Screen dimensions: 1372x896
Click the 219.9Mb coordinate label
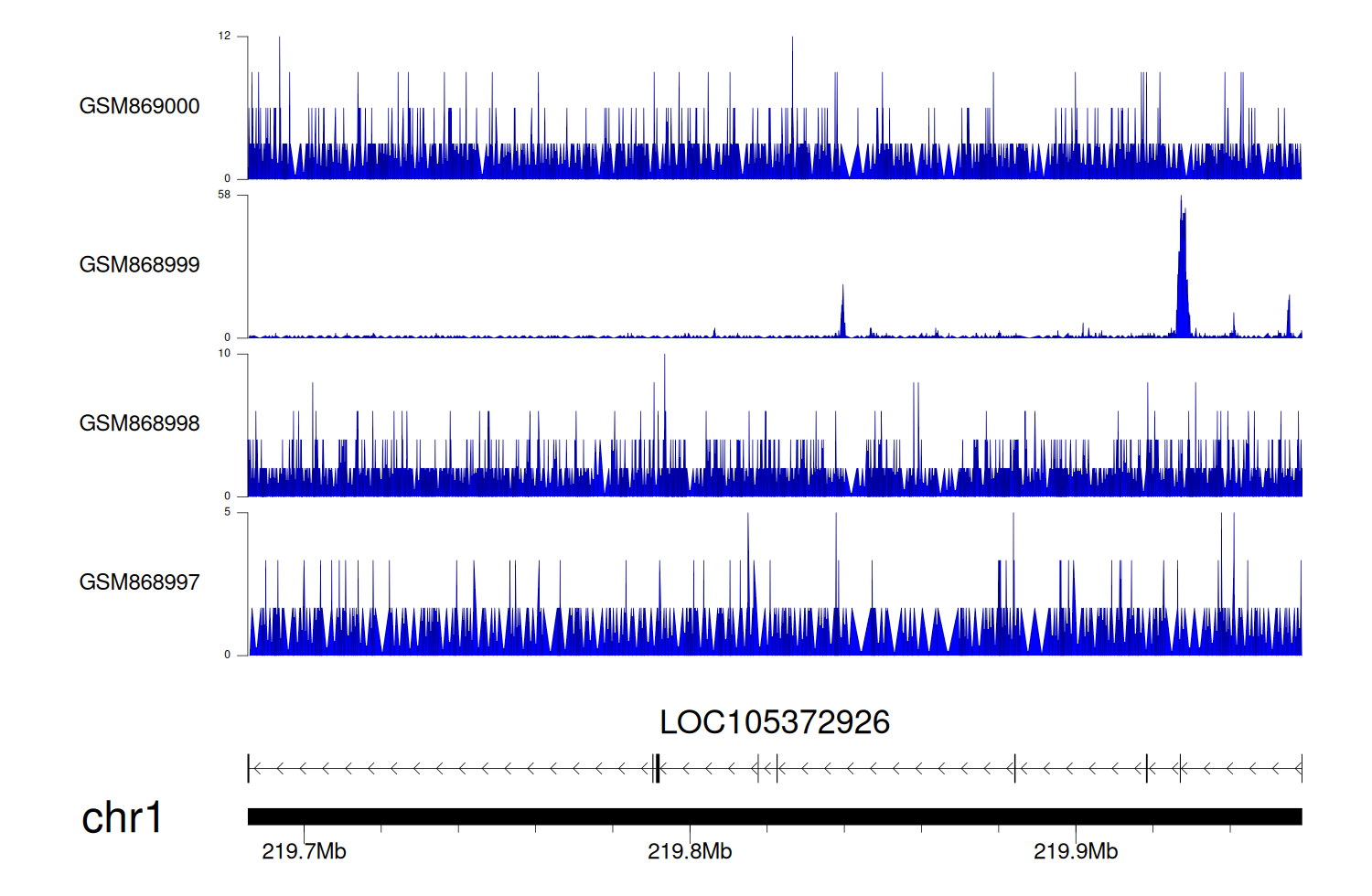pyautogui.click(x=1076, y=851)
